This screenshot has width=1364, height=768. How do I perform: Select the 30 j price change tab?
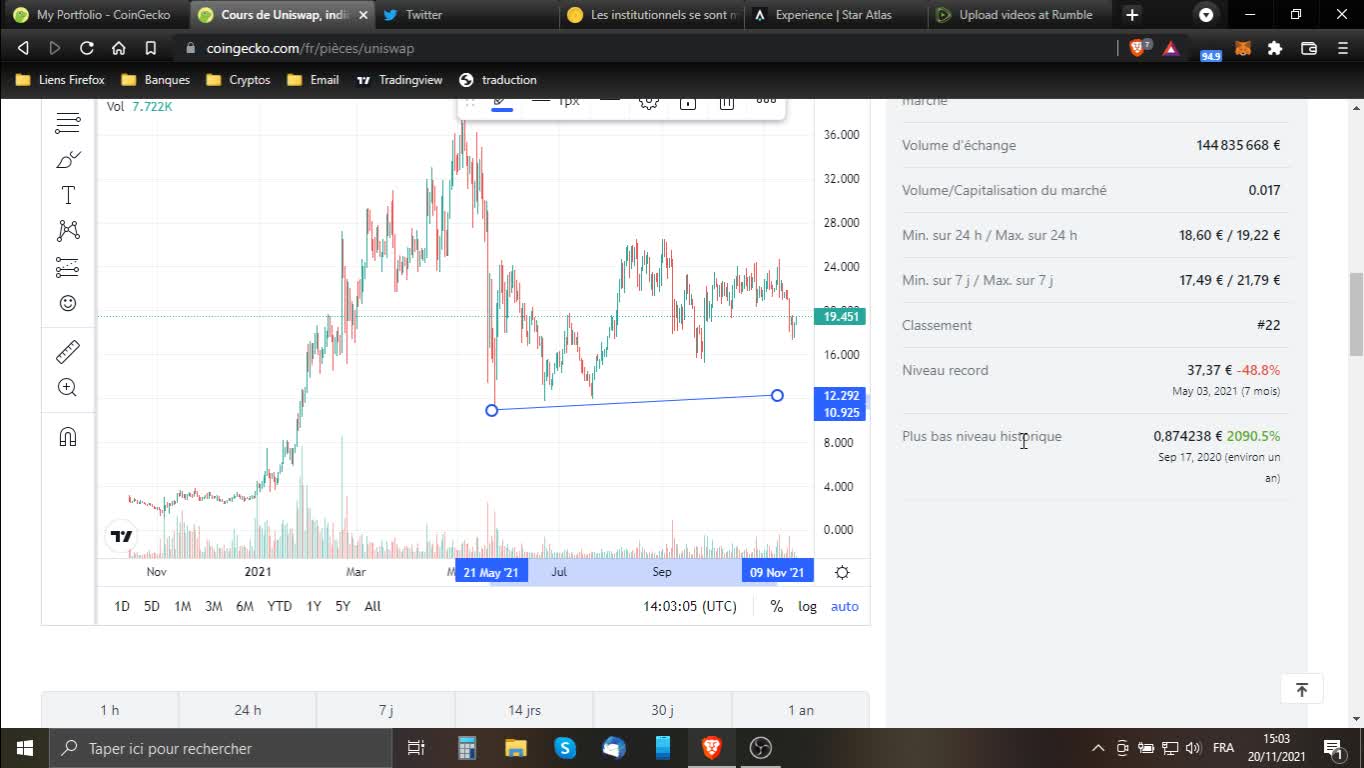[662, 710]
